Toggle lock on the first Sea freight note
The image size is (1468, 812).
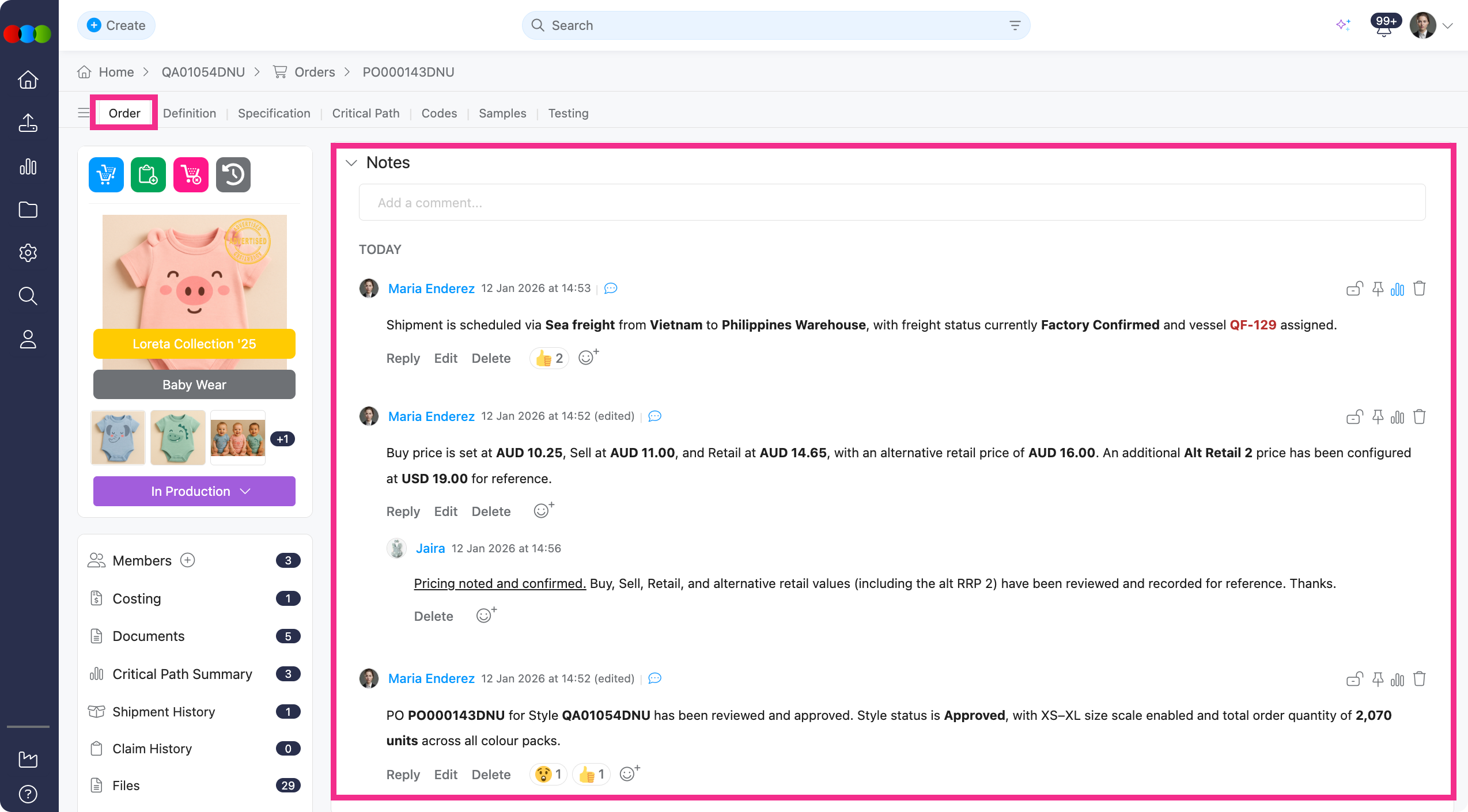(x=1354, y=289)
